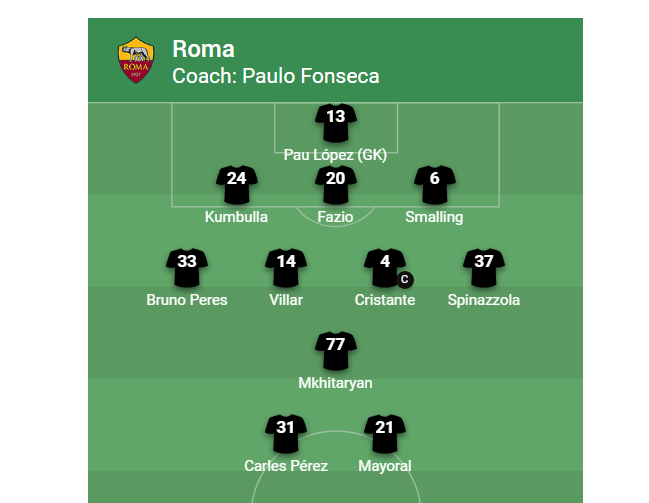Select goalkeeper jersey number 13
This screenshot has height=503, width=649.
(x=336, y=123)
